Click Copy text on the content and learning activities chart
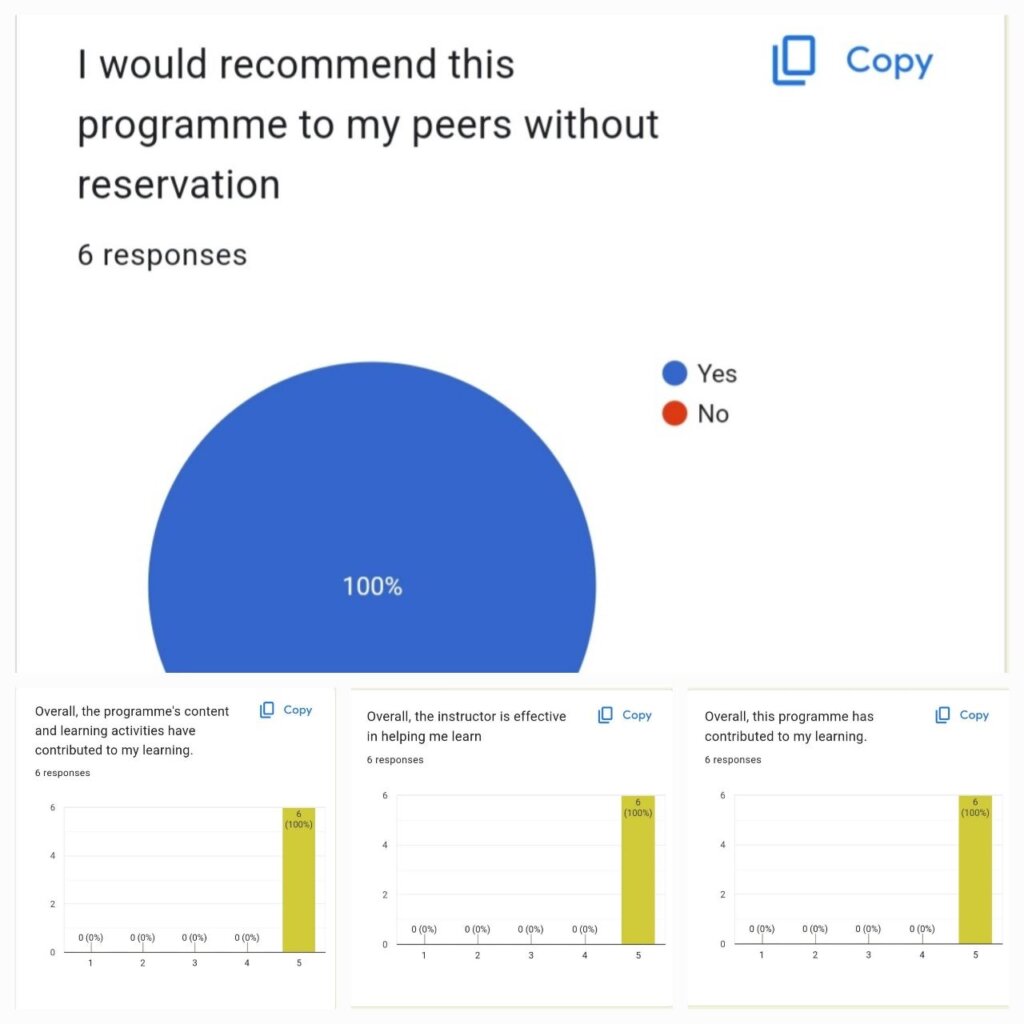The width and height of the screenshot is (1024, 1024). pos(298,710)
